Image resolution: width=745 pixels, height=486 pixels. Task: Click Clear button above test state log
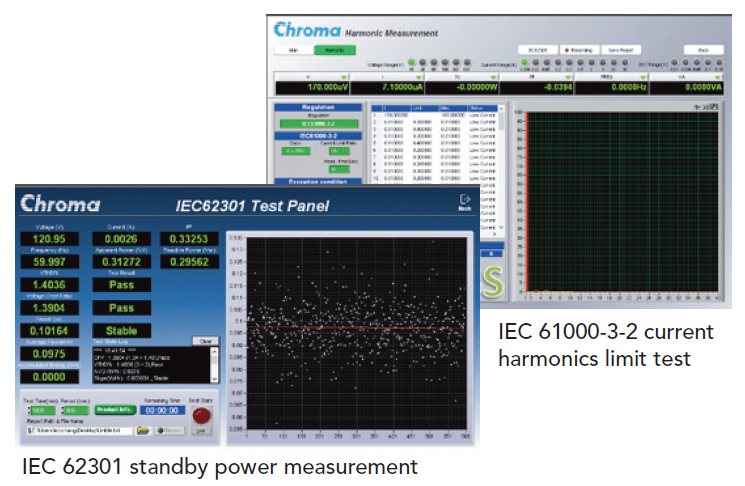pos(205,341)
